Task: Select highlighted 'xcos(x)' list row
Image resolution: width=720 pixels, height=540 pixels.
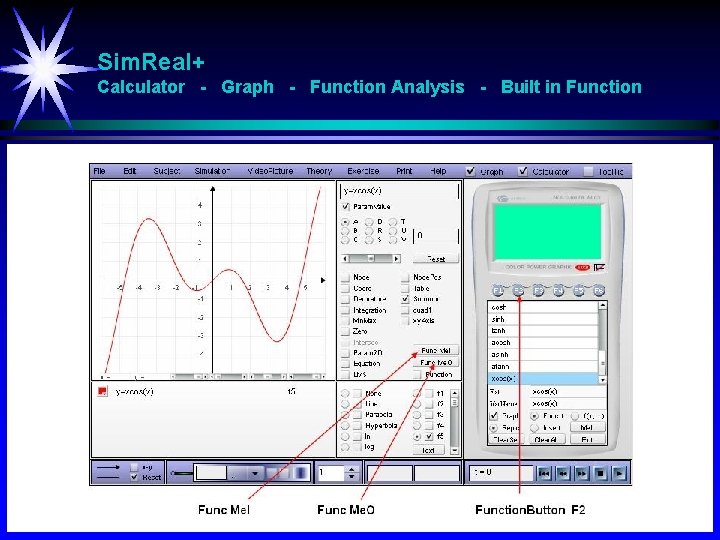Action: point(543,378)
